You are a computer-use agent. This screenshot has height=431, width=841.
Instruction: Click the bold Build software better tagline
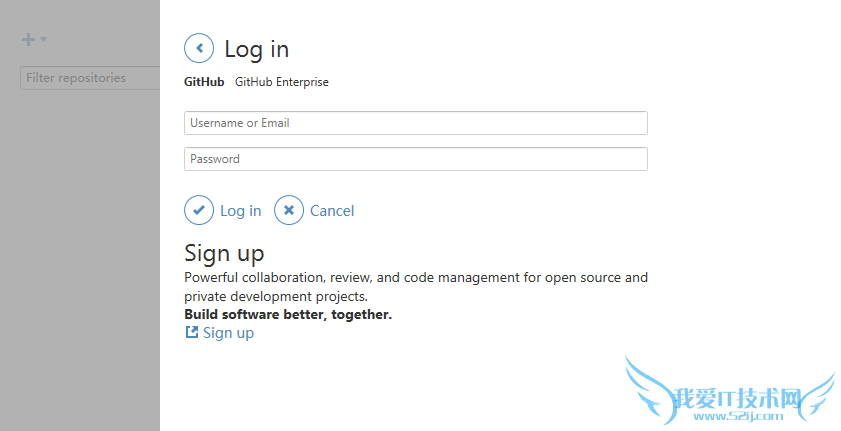[288, 314]
